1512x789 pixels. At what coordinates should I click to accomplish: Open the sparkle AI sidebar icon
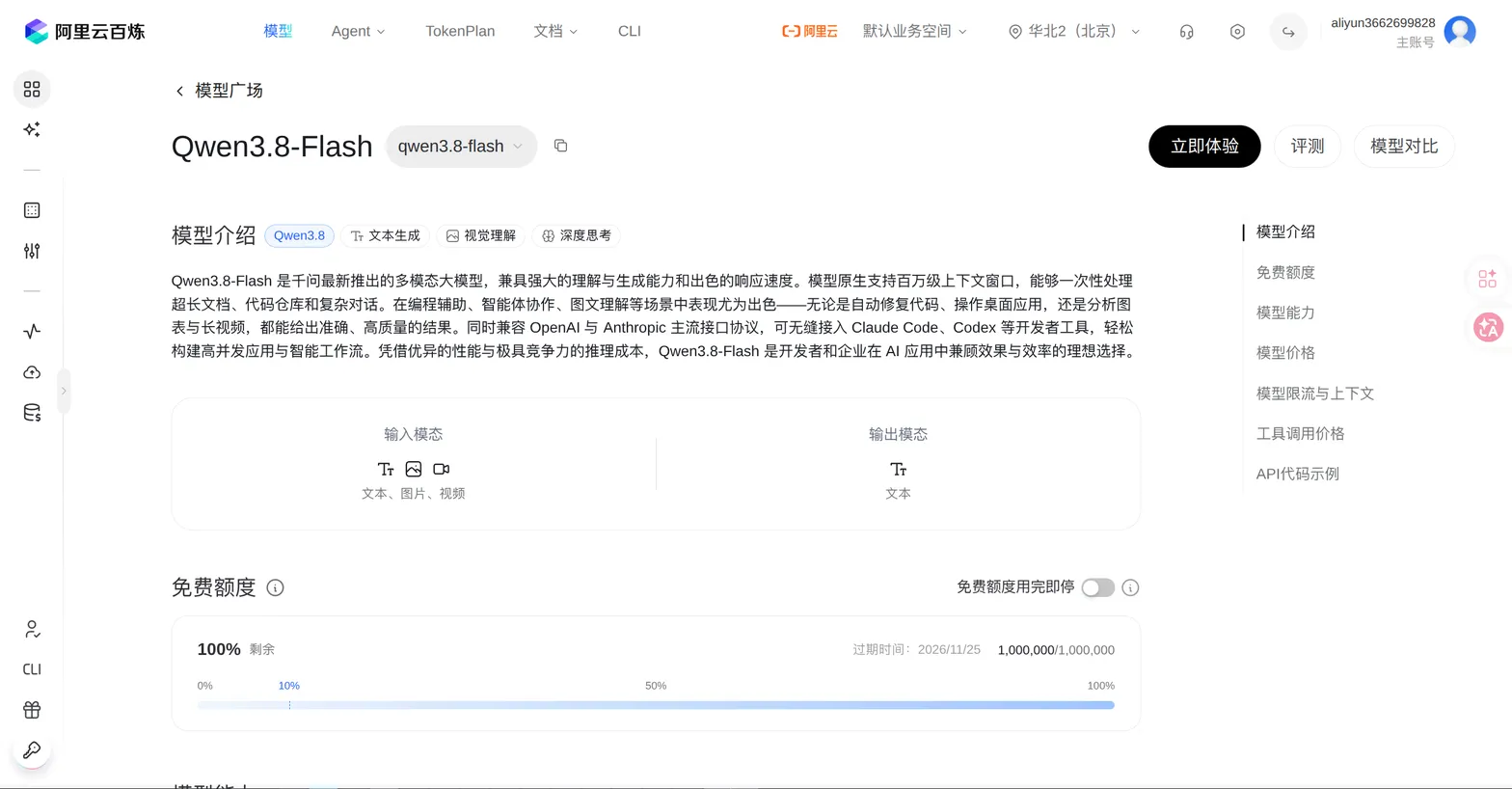pyautogui.click(x=32, y=129)
